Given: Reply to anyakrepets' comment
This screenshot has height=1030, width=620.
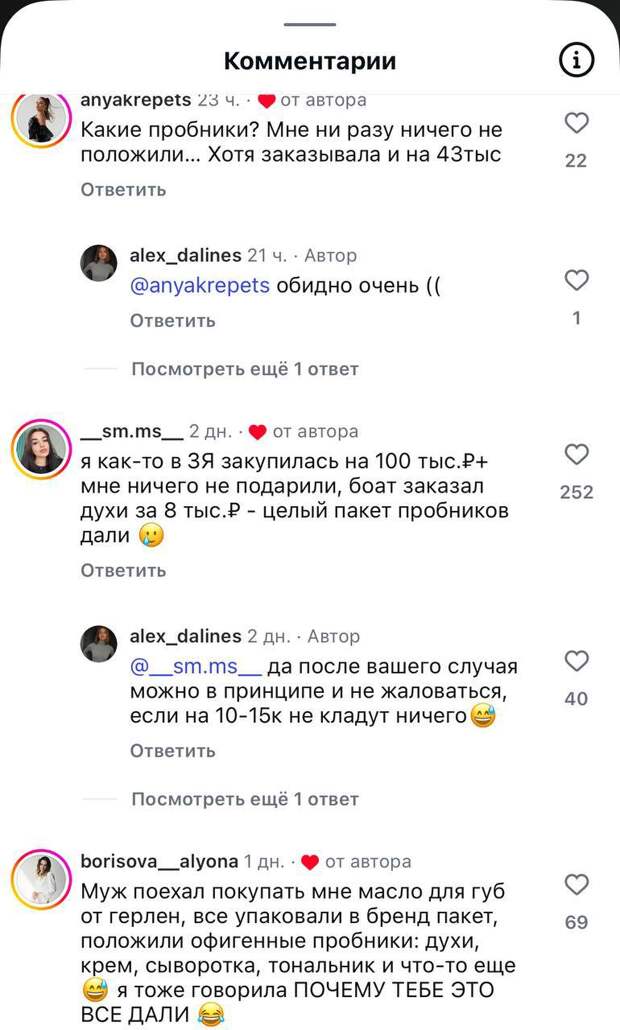Looking at the screenshot, I should 123,190.
